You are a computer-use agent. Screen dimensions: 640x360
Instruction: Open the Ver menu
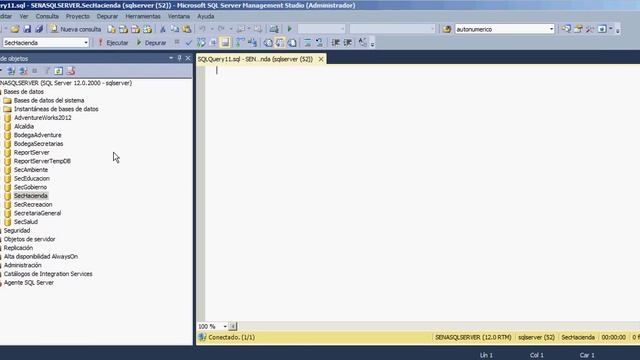coord(24,16)
